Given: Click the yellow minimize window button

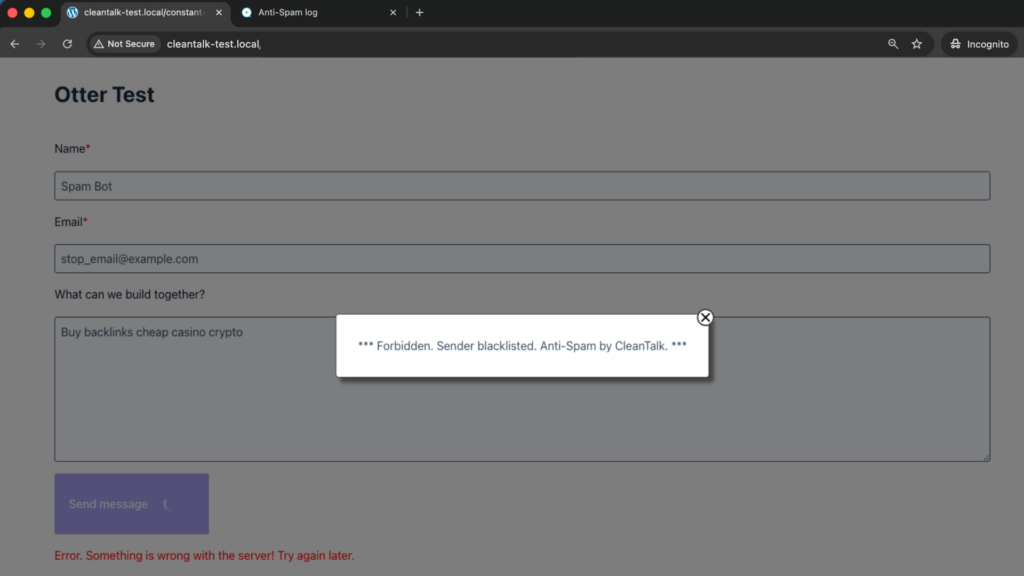Looking at the screenshot, I should coord(29,12).
